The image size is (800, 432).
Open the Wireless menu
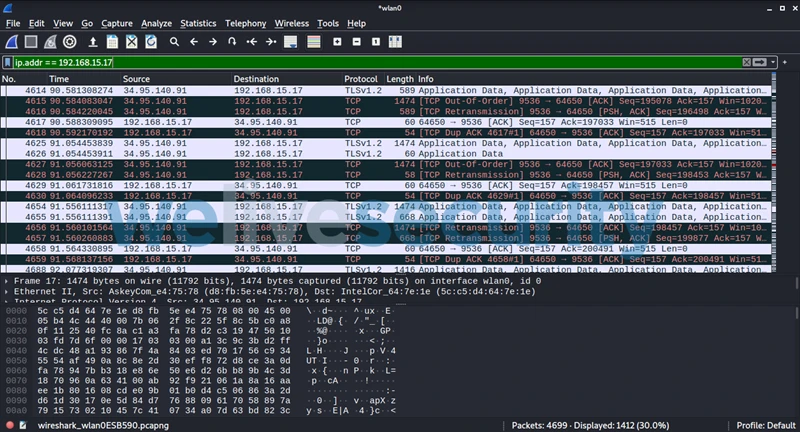[x=291, y=23]
